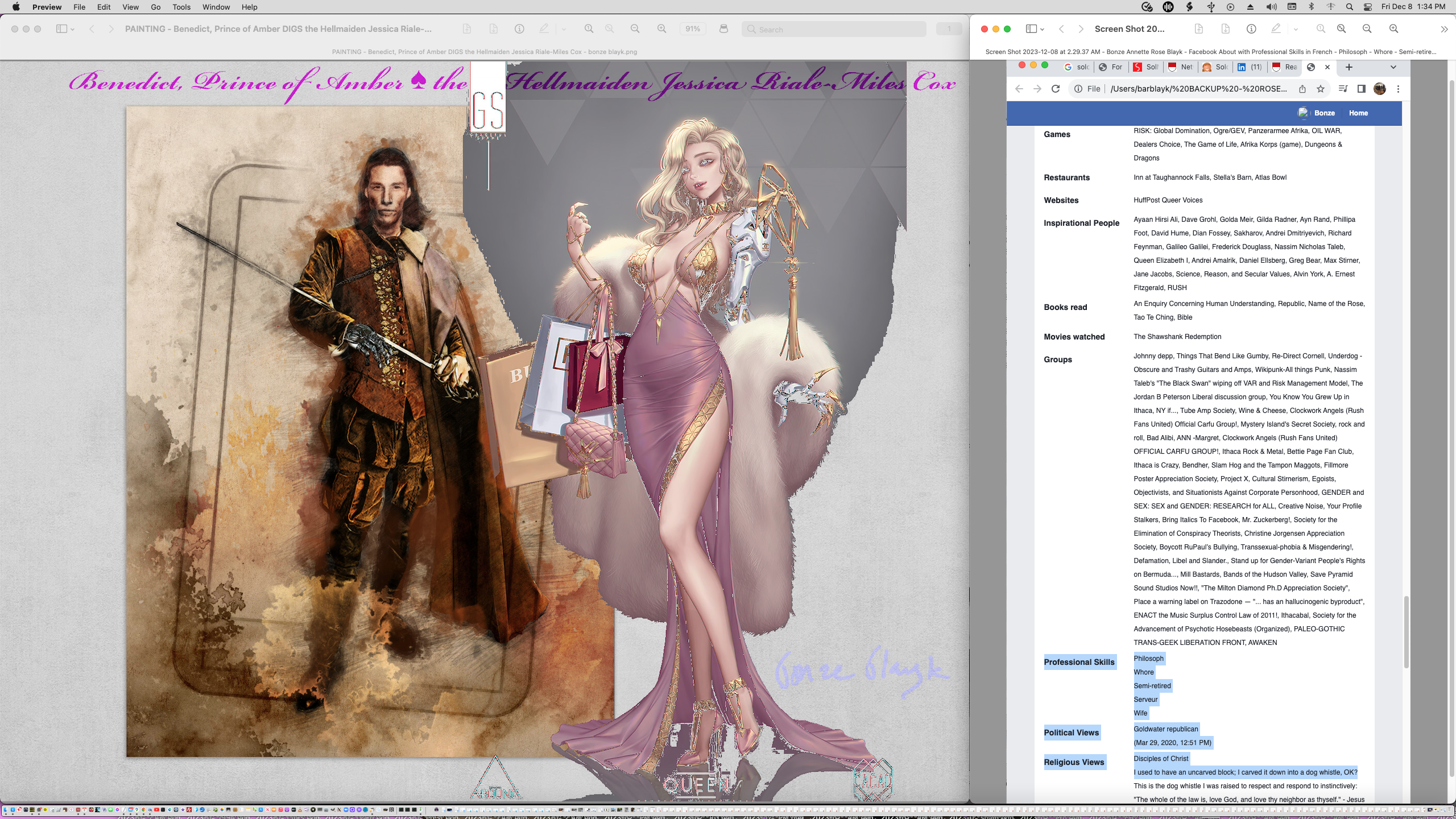This screenshot has width=1456, height=819.
Task: Zoom in on the painting Preview window
Action: point(661,29)
